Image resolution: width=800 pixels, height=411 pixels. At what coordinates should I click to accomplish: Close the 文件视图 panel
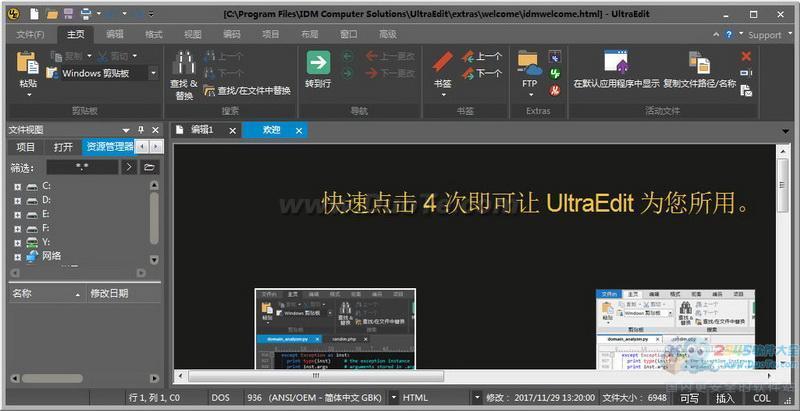(x=156, y=130)
